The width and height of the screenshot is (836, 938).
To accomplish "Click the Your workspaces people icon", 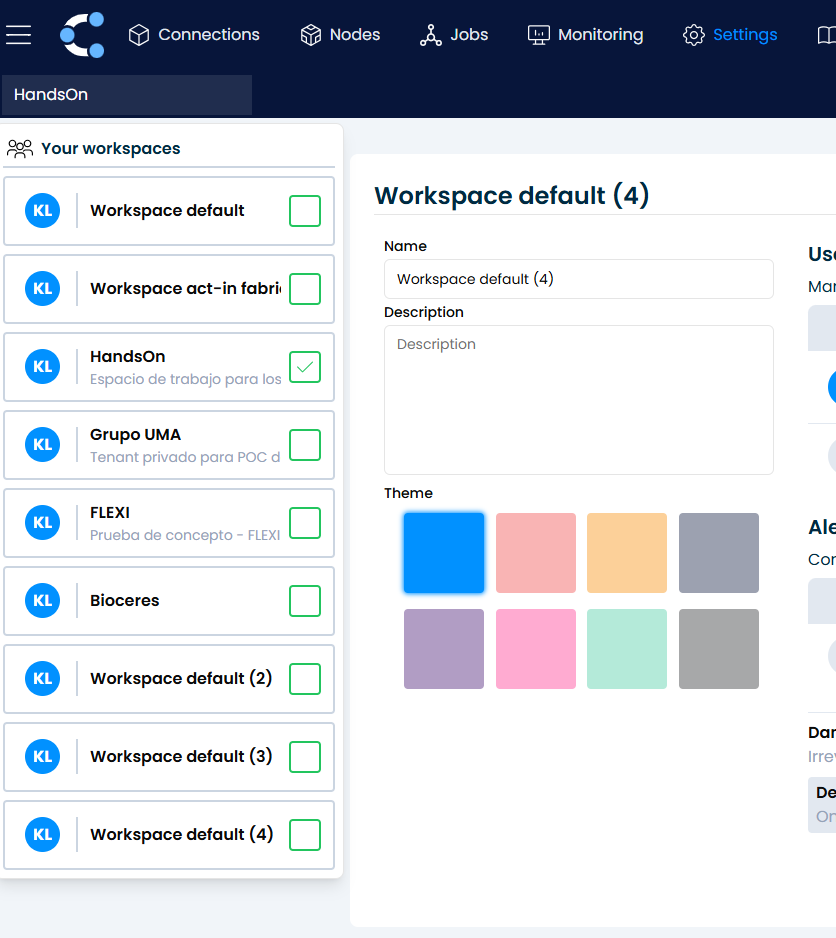I will (x=20, y=148).
